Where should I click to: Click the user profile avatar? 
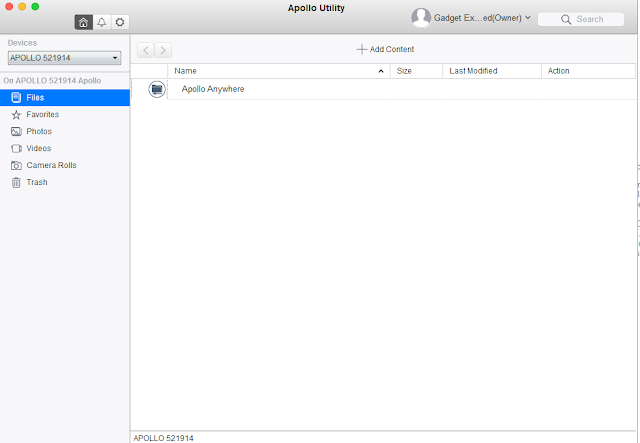(x=421, y=18)
